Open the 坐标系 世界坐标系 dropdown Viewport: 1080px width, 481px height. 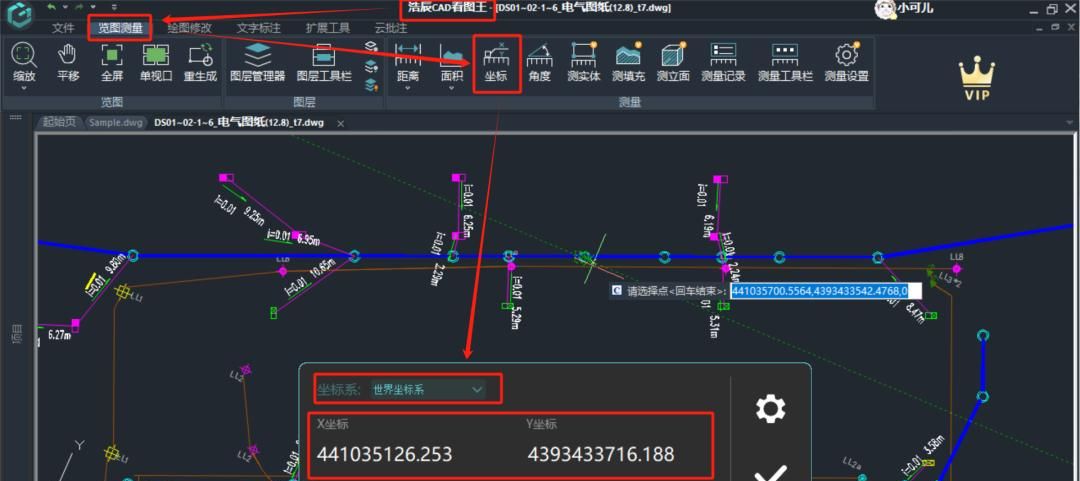point(427,390)
